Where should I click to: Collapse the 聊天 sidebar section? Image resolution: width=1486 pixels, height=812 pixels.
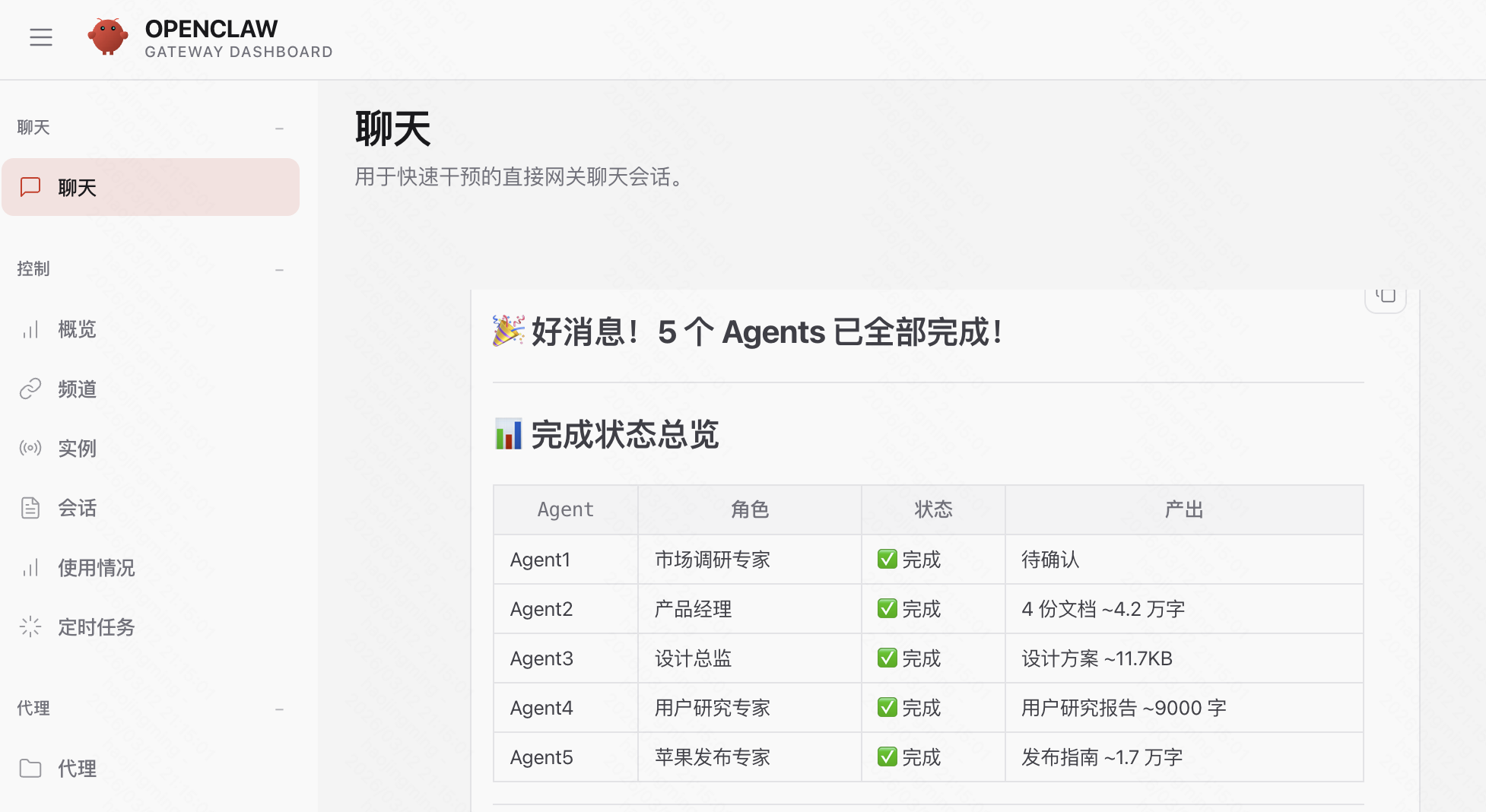[x=279, y=128]
